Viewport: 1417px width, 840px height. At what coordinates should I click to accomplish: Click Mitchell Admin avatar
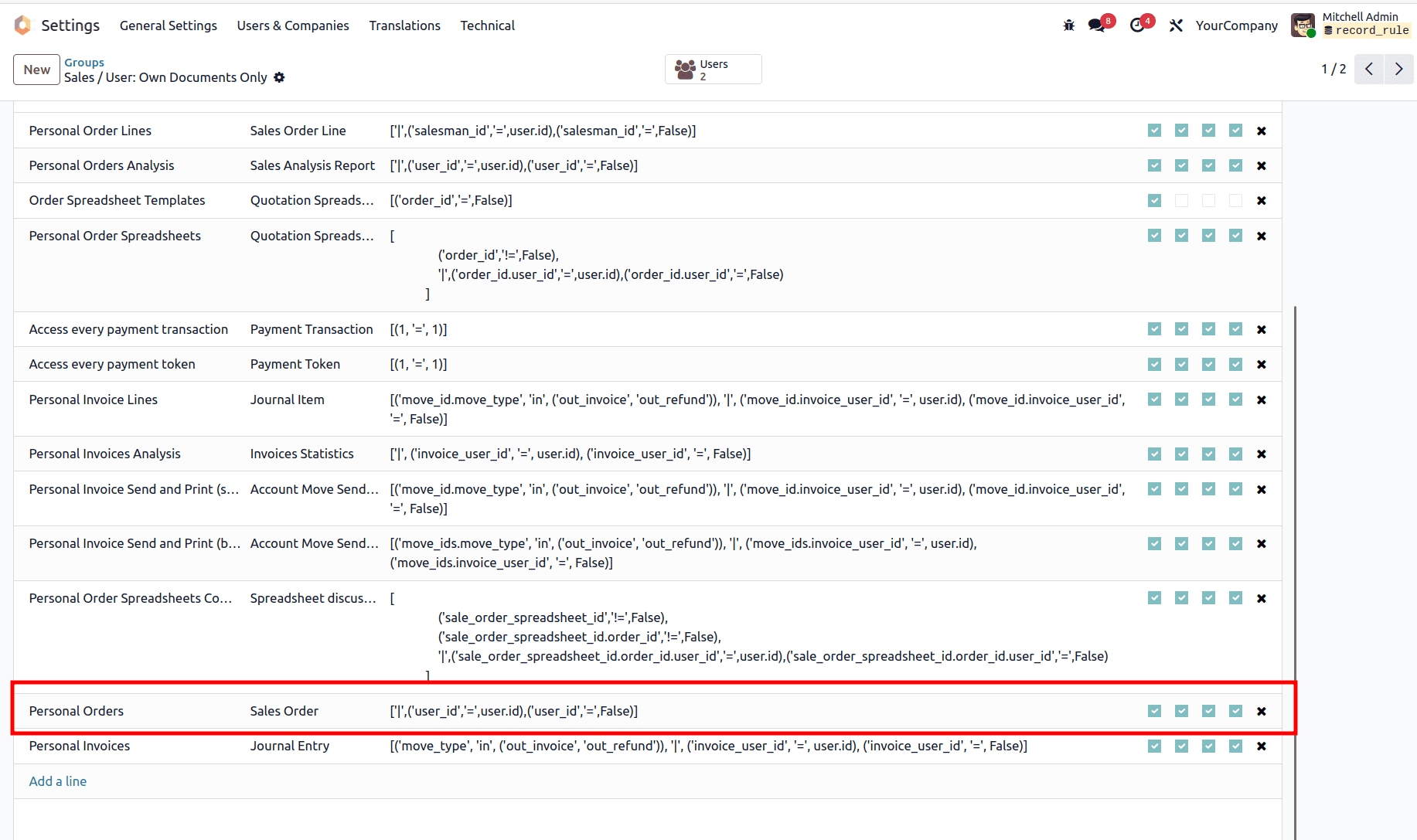coord(1303,26)
